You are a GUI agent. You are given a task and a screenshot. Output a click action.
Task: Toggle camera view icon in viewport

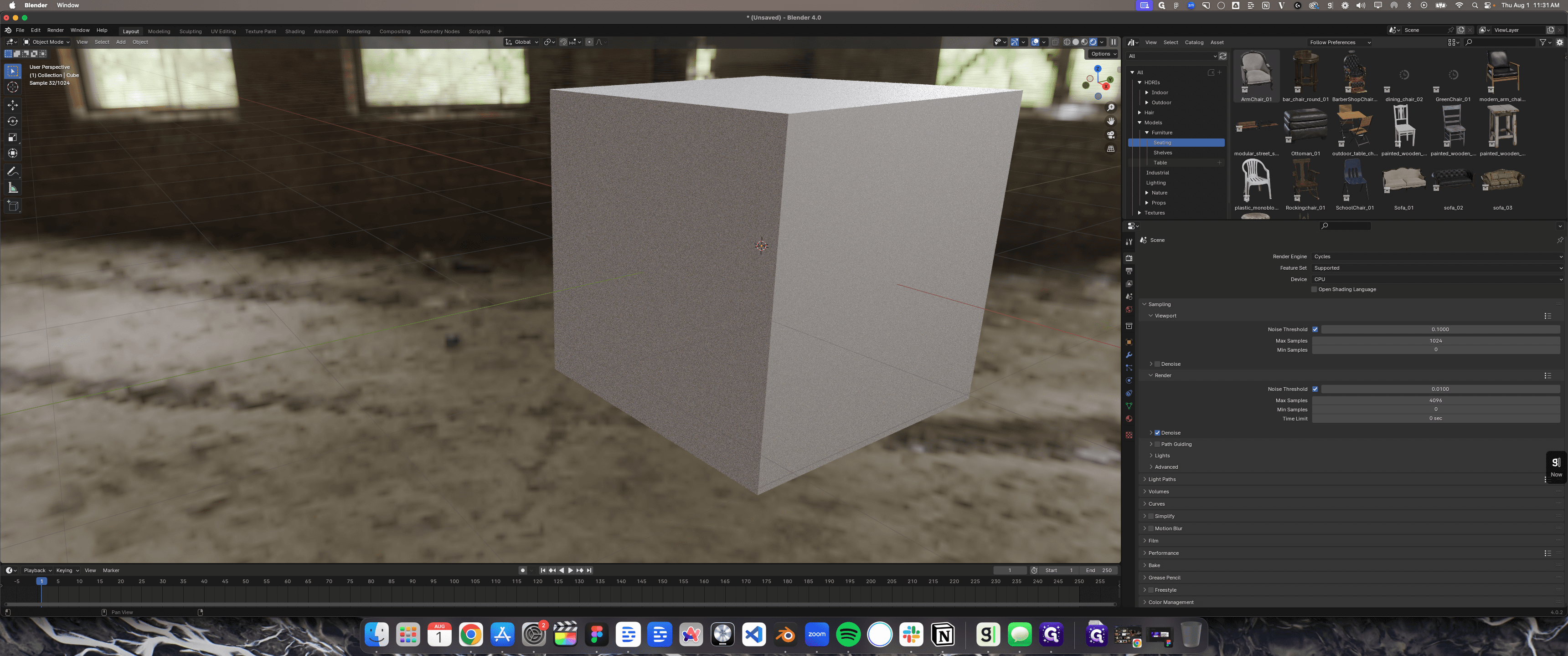pos(1111,135)
